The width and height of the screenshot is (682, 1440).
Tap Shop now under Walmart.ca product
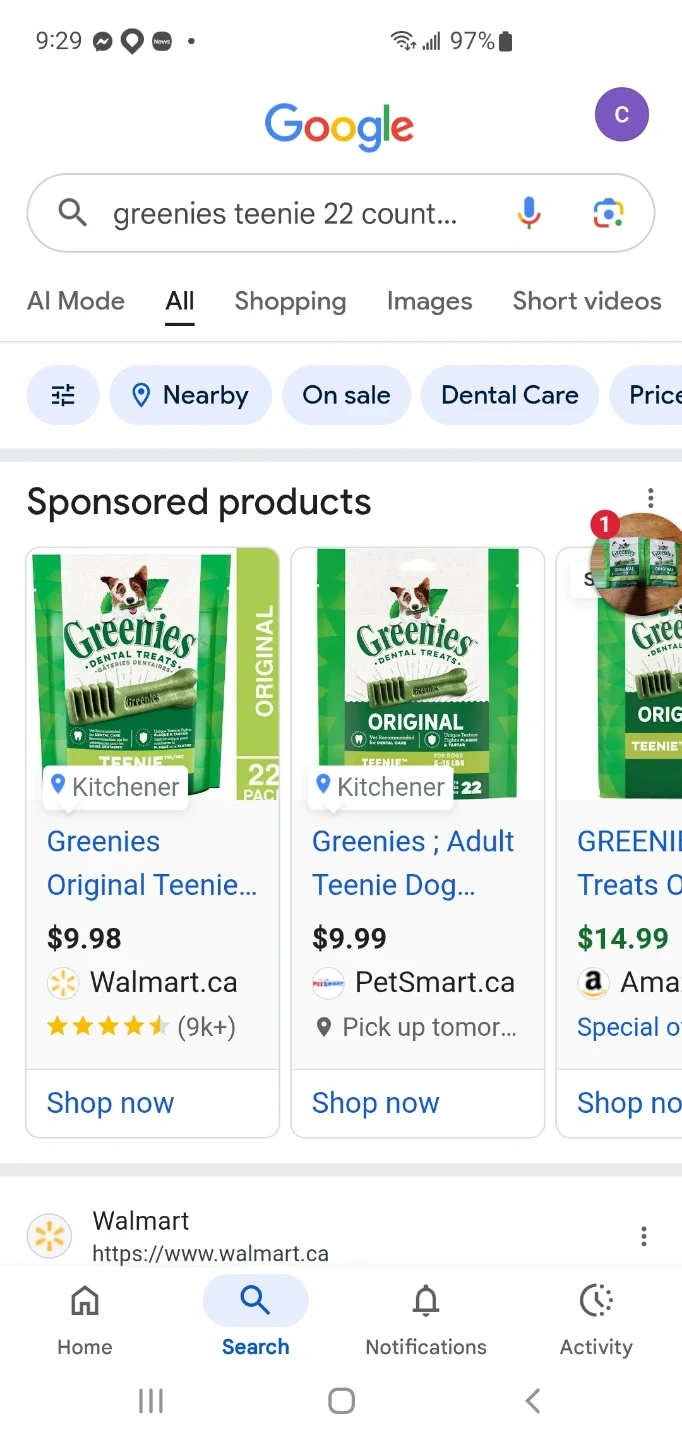(x=111, y=1103)
